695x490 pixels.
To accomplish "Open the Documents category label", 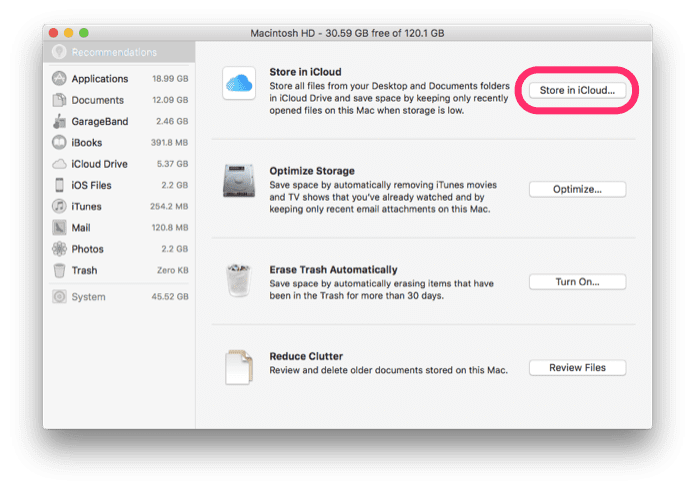I will pos(98,100).
